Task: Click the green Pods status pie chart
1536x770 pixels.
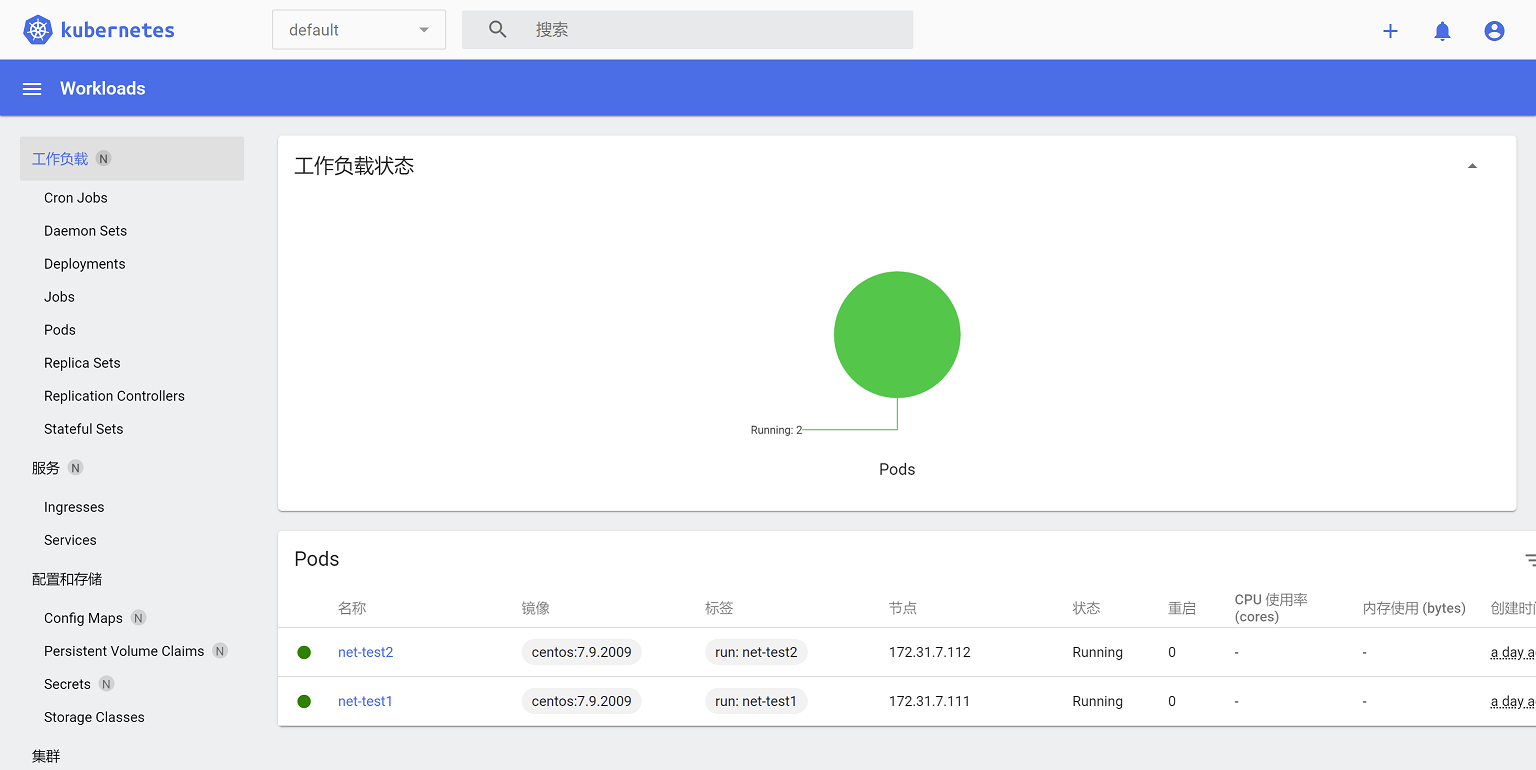Action: click(897, 335)
